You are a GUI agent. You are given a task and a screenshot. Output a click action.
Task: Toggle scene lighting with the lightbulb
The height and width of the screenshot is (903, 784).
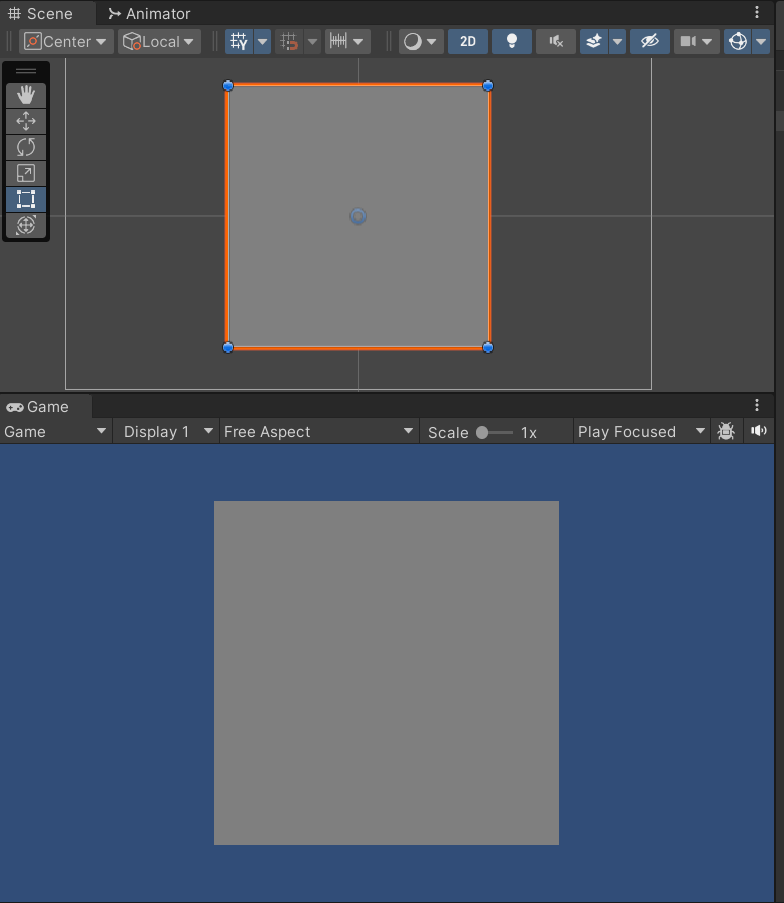coord(512,41)
